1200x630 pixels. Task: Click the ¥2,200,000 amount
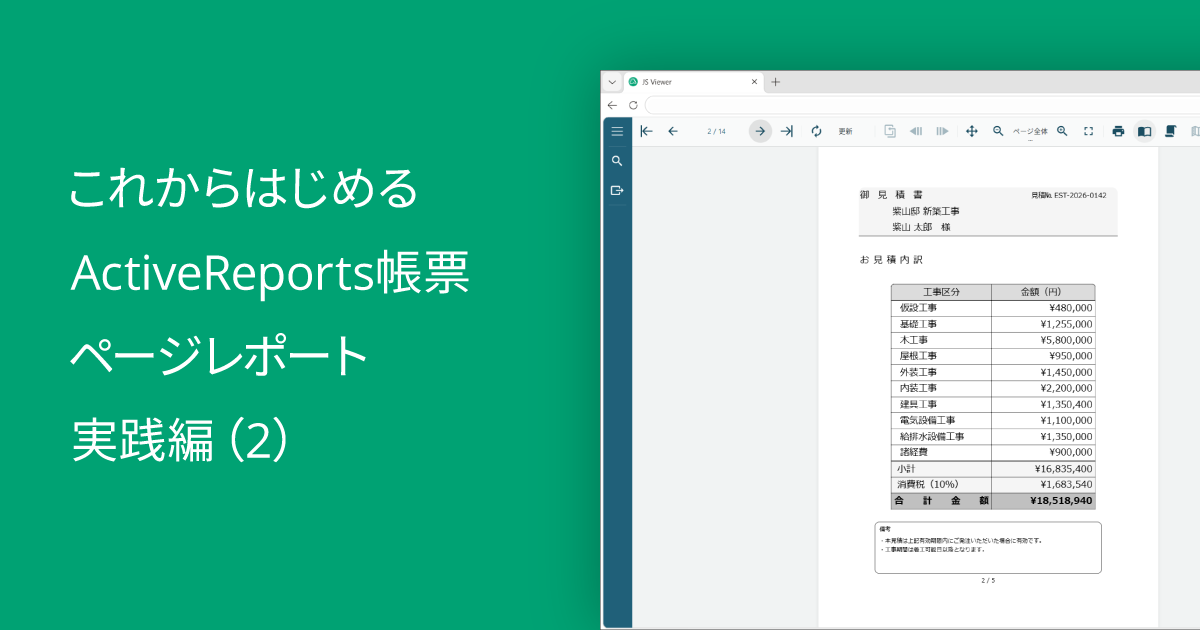pyautogui.click(x=1066, y=388)
